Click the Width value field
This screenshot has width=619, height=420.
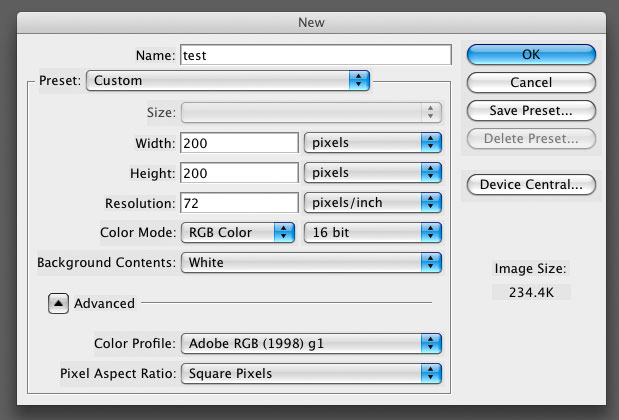pos(239,143)
